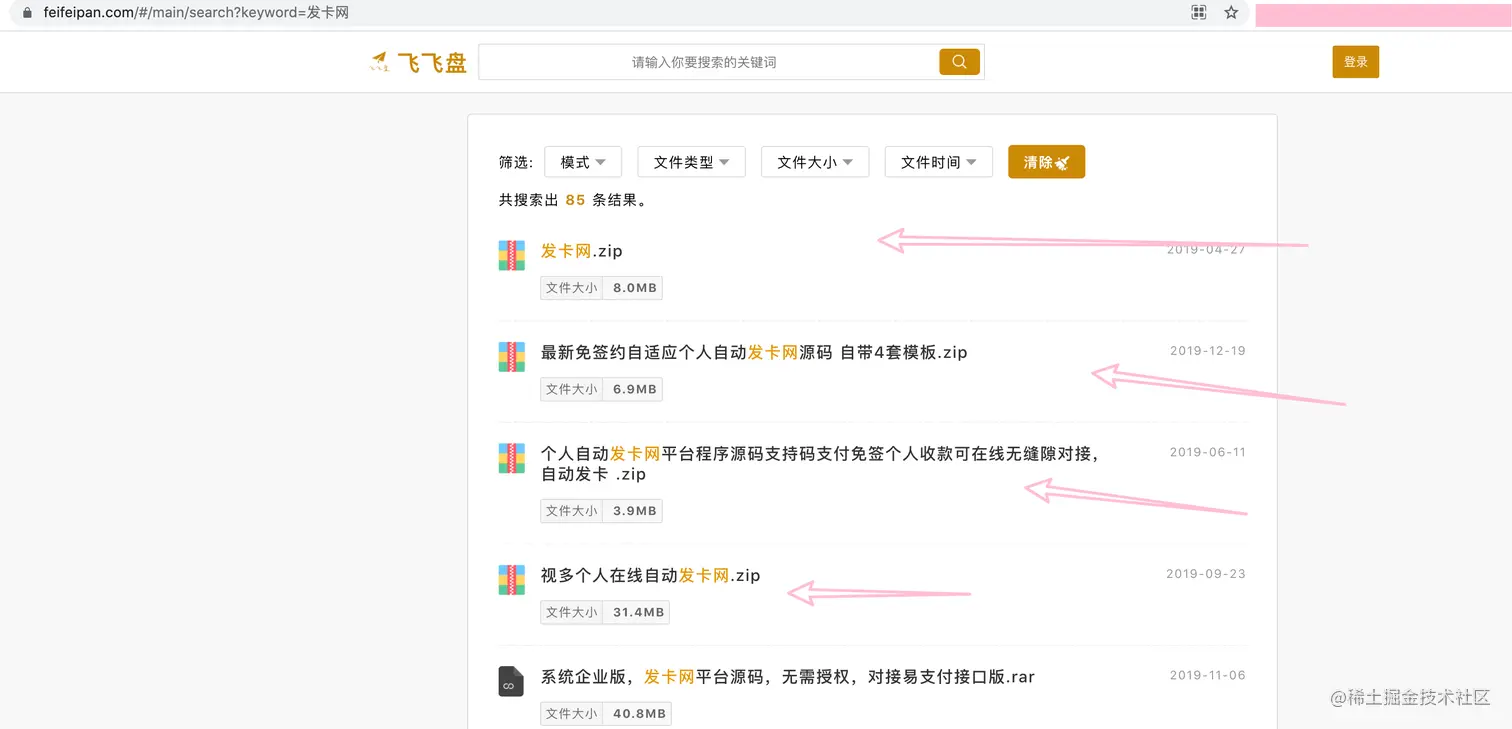The height and width of the screenshot is (729, 1512).
Task: Click the date 2019-06-11
Action: click(x=1208, y=452)
